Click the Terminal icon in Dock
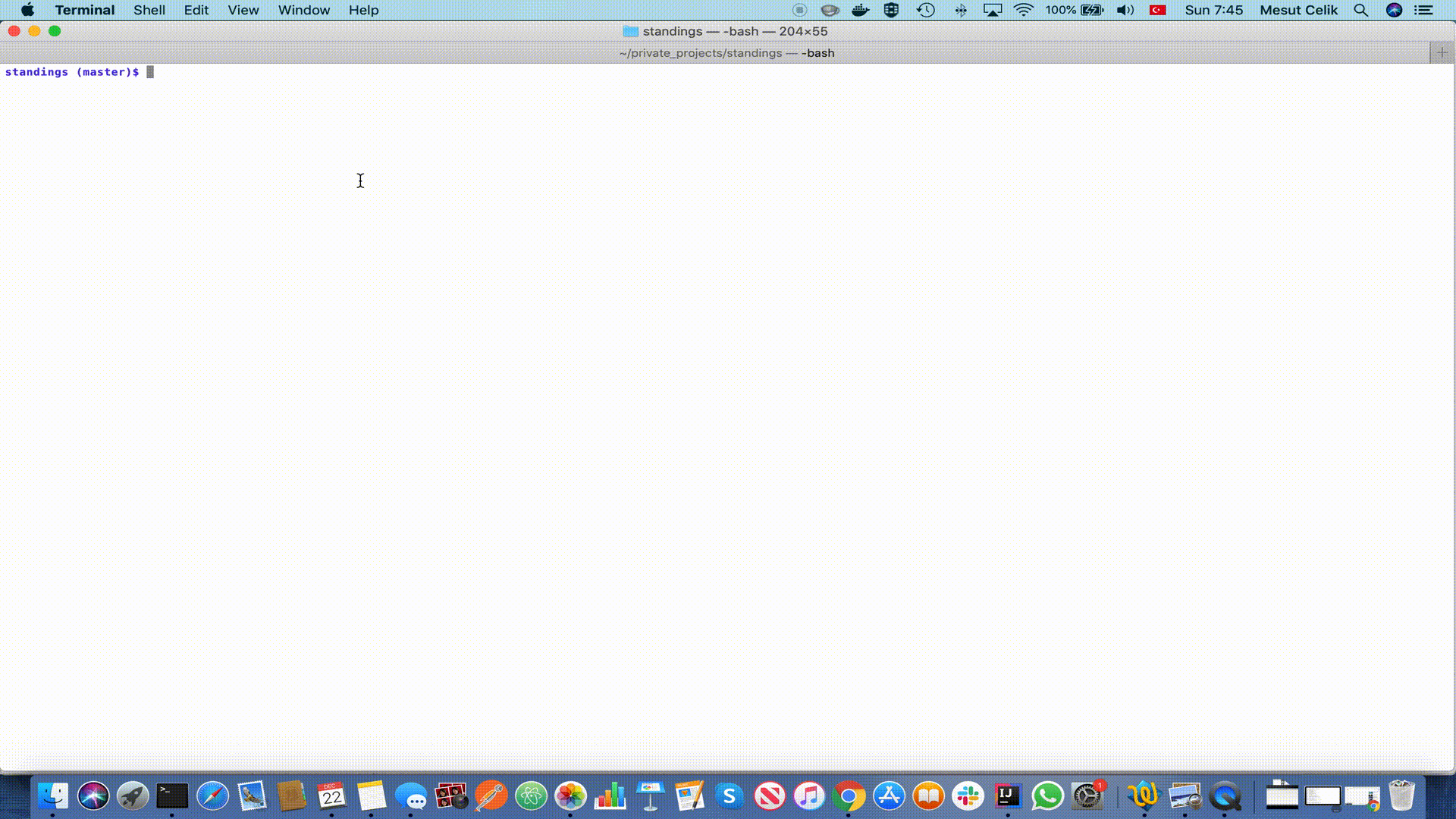Image resolution: width=1456 pixels, height=819 pixels. point(172,795)
